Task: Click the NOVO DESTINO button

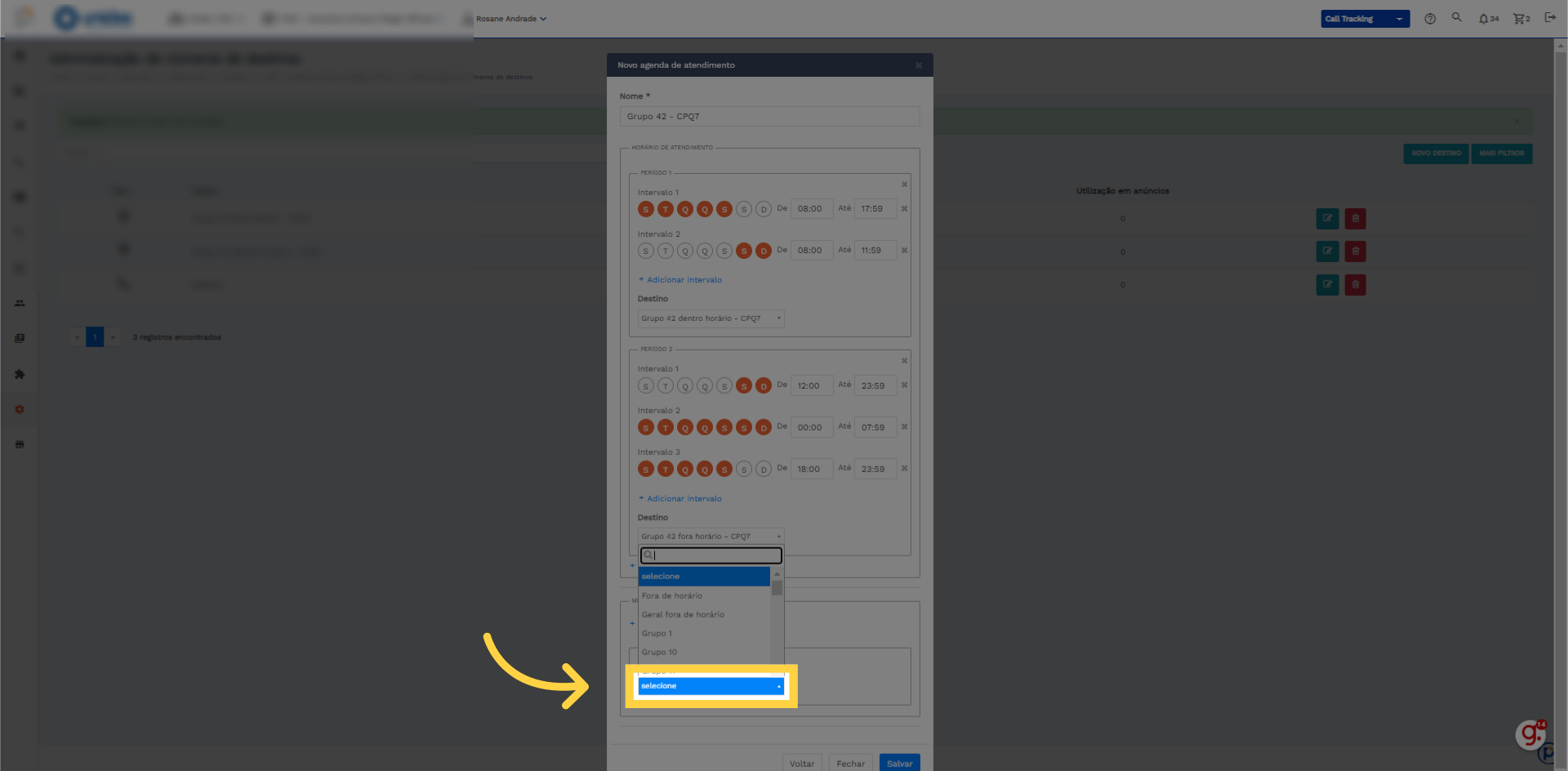Action: coord(1436,154)
